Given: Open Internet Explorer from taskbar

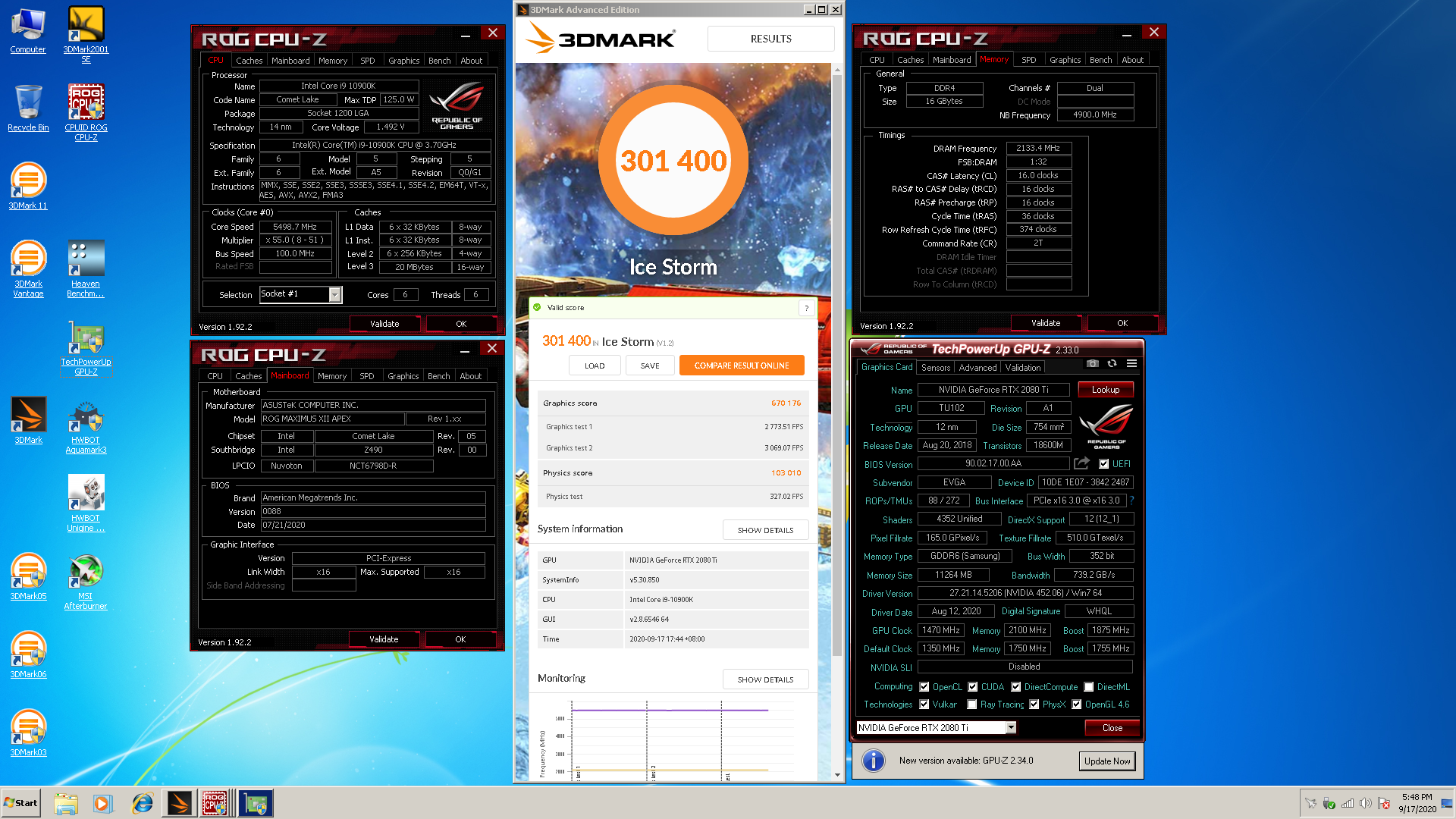Looking at the screenshot, I should pyautogui.click(x=142, y=803).
